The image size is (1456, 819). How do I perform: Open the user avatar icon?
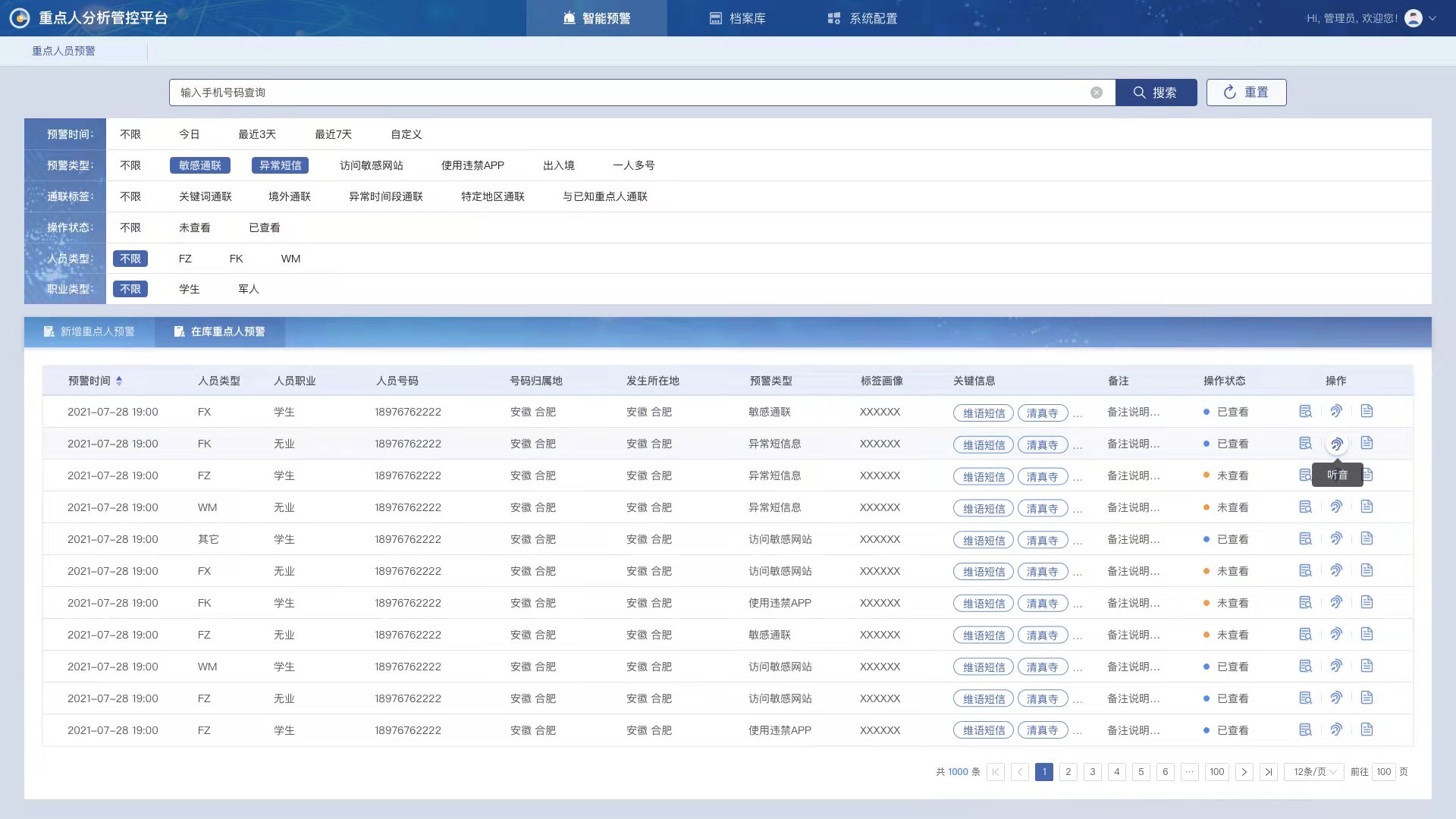tap(1414, 18)
